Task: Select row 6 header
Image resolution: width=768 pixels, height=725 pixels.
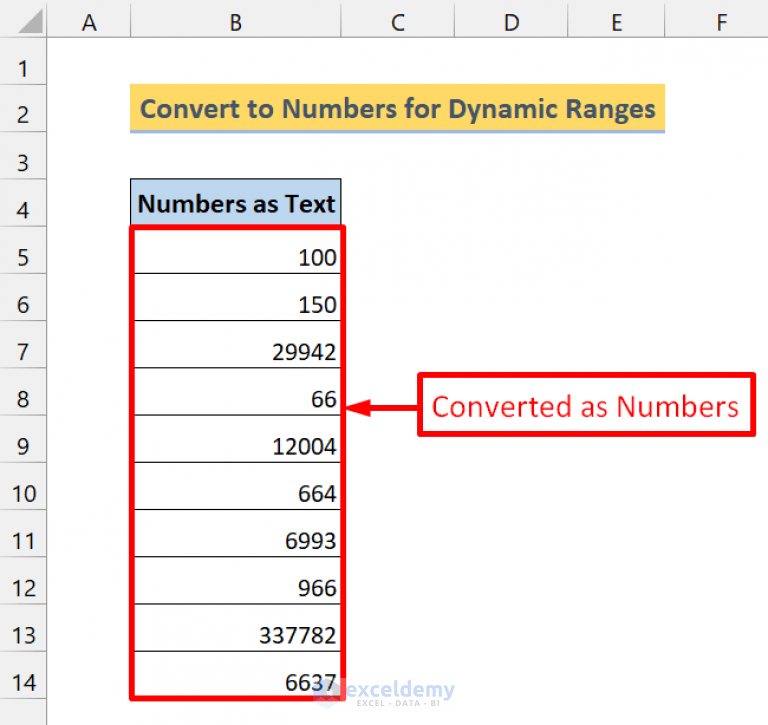Action: click(23, 297)
